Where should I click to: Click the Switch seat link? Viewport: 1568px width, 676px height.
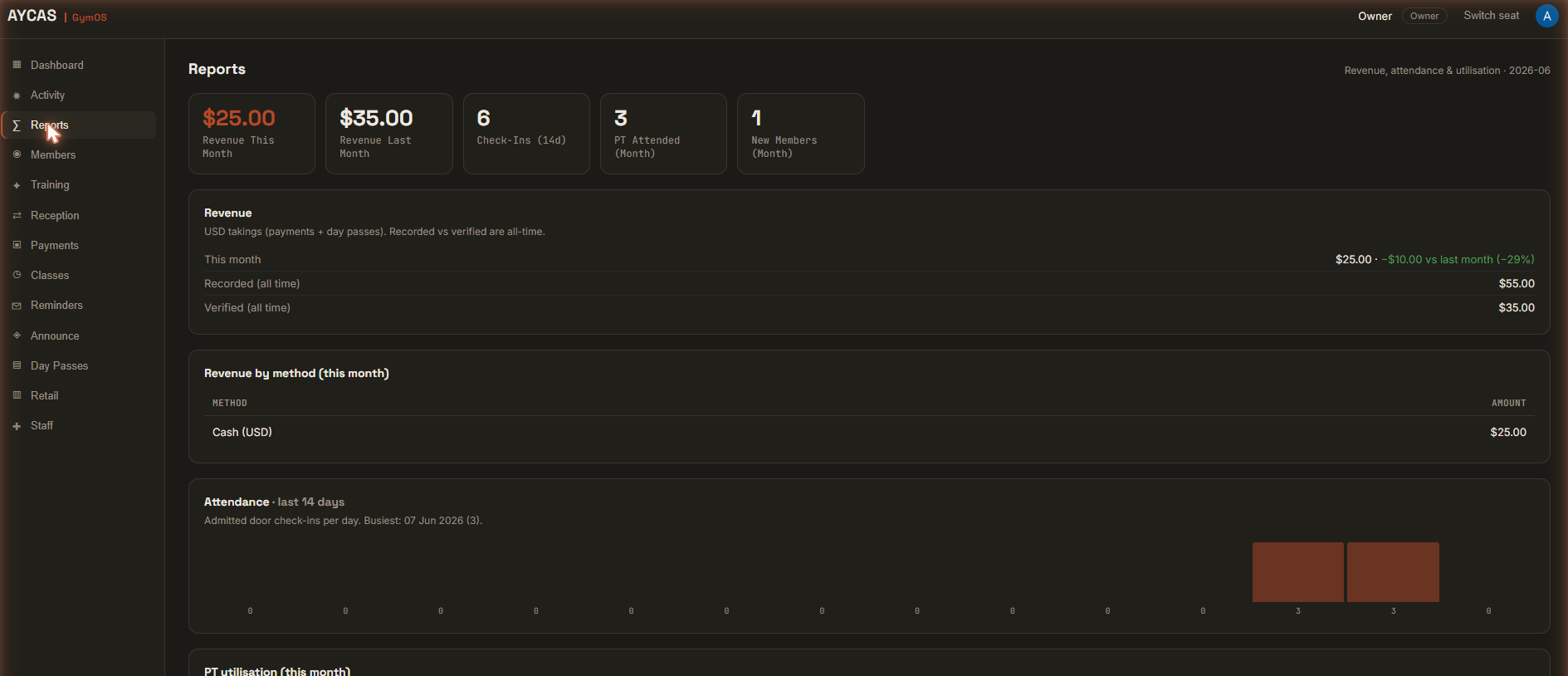[x=1491, y=16]
